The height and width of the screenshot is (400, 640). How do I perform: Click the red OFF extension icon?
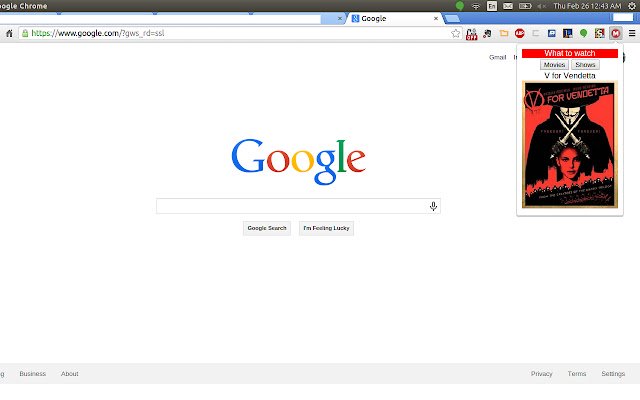tap(471, 34)
